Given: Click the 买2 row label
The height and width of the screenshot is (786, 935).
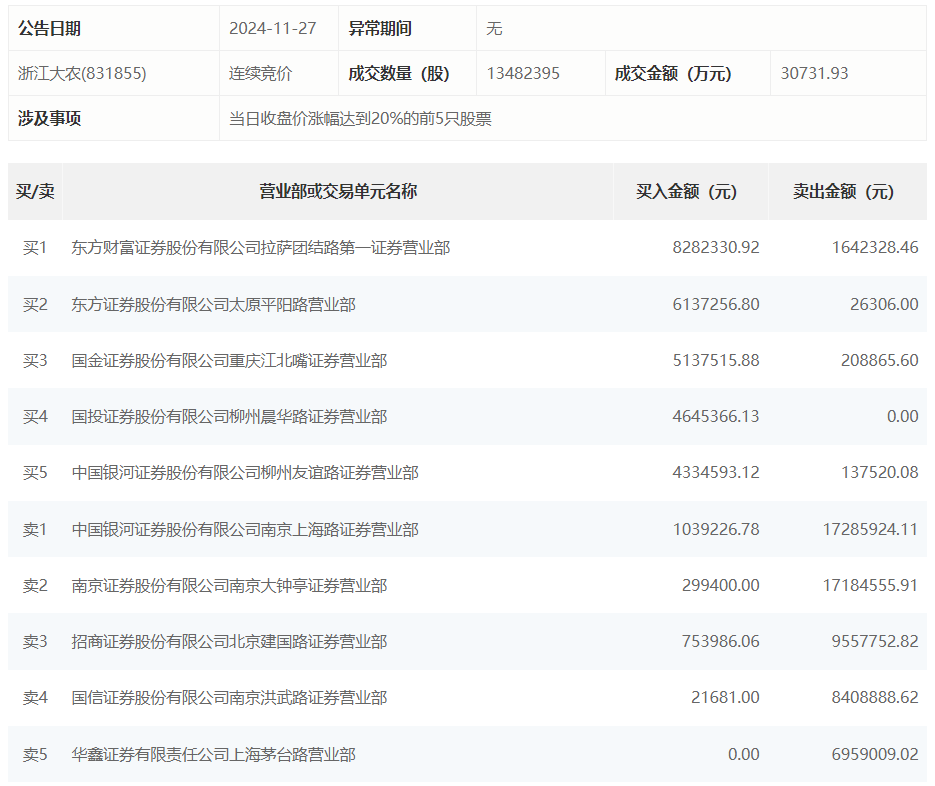Looking at the screenshot, I should coord(35,305).
